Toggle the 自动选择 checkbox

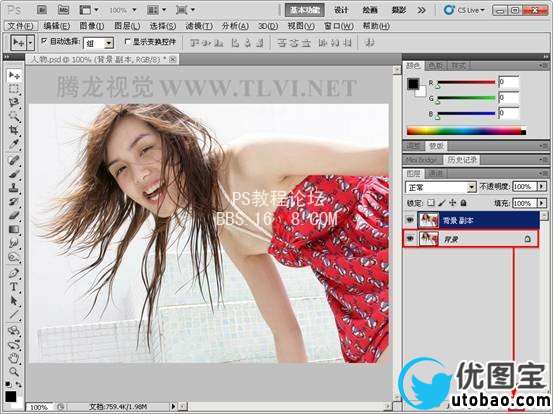[x=44, y=41]
